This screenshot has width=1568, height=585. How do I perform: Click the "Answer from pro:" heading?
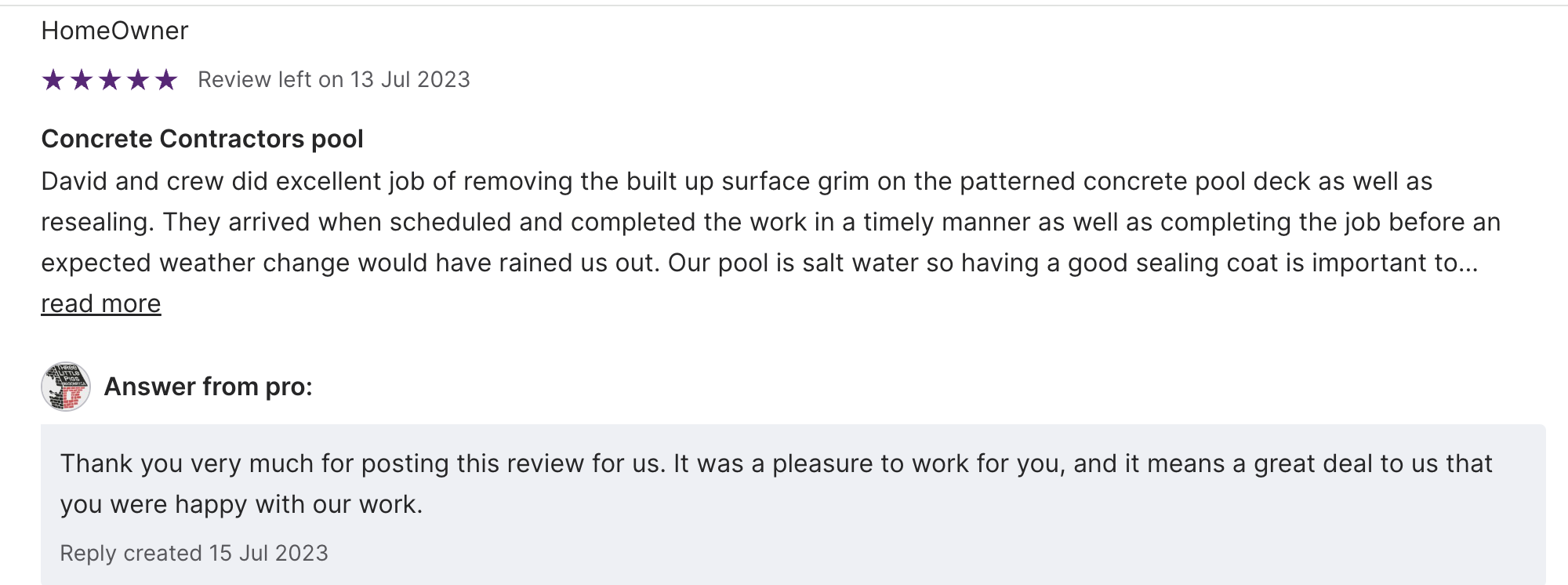208,387
